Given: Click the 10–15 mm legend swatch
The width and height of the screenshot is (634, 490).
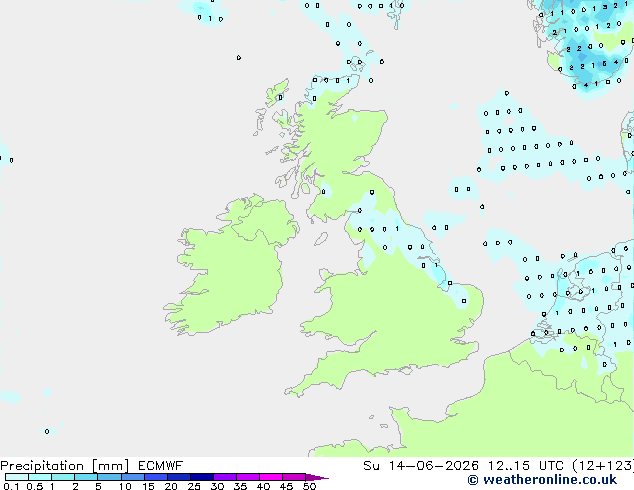Looking at the screenshot, I should (132, 477).
